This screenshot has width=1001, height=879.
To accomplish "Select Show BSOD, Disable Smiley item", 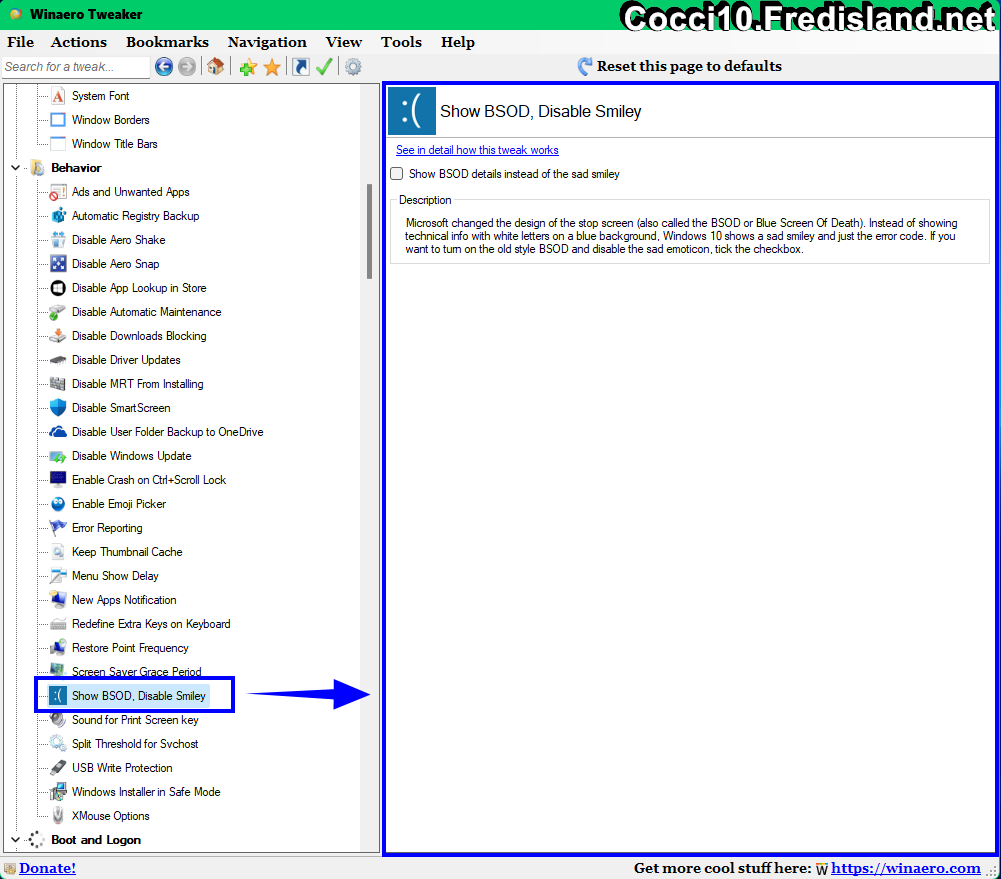I will coord(139,696).
